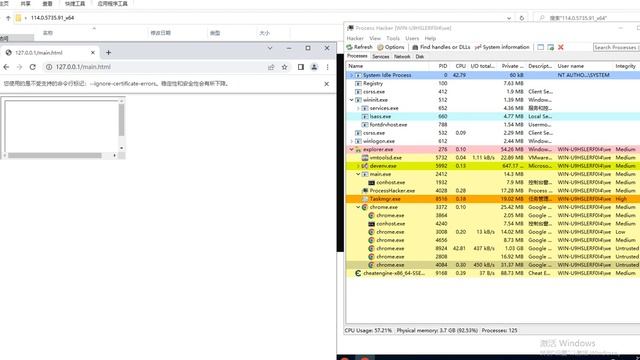Open Explorer address history dropdown
Screen dimensions: 640x360
click(x=509, y=18)
